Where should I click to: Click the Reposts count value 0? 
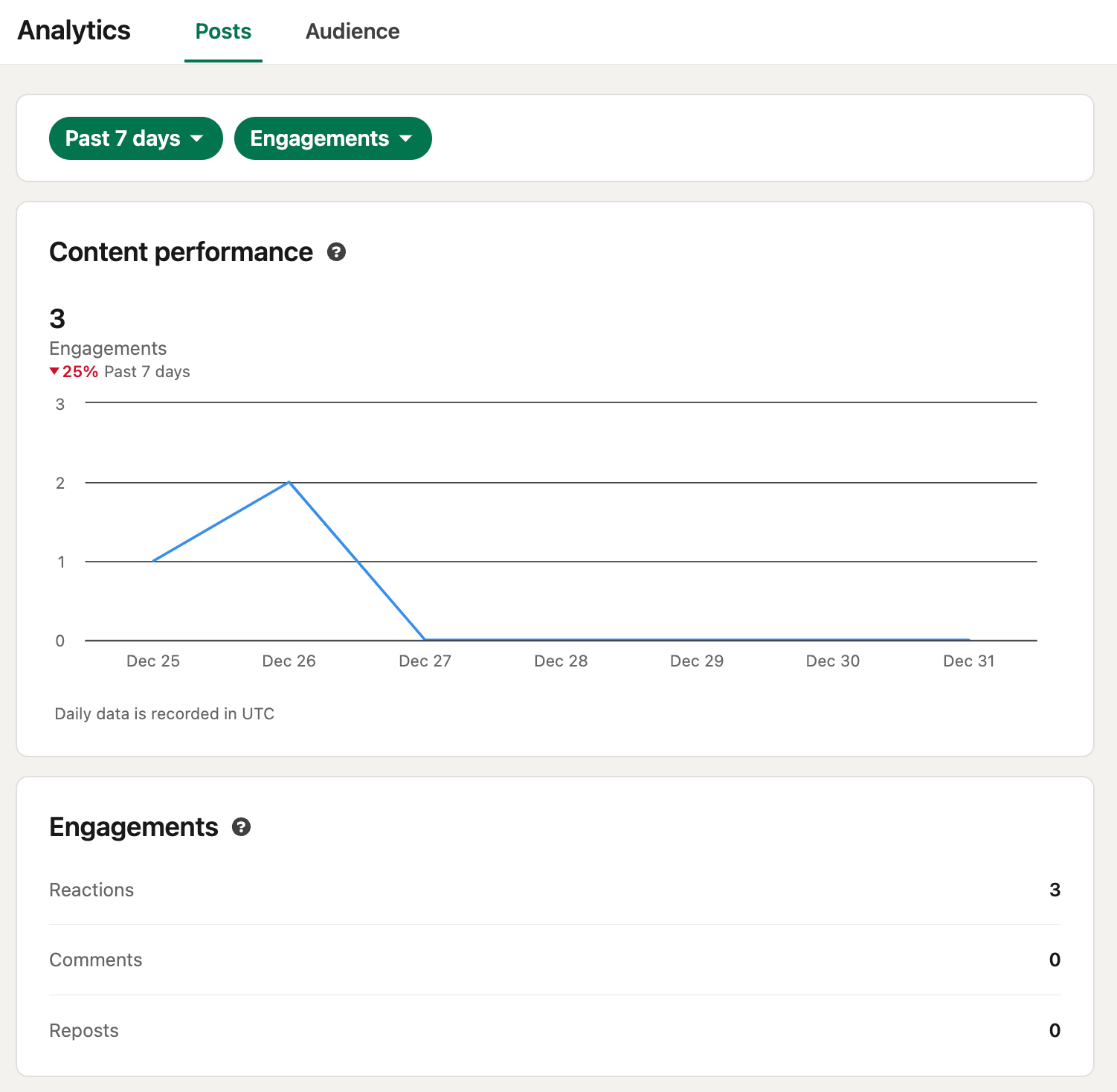click(1055, 1030)
